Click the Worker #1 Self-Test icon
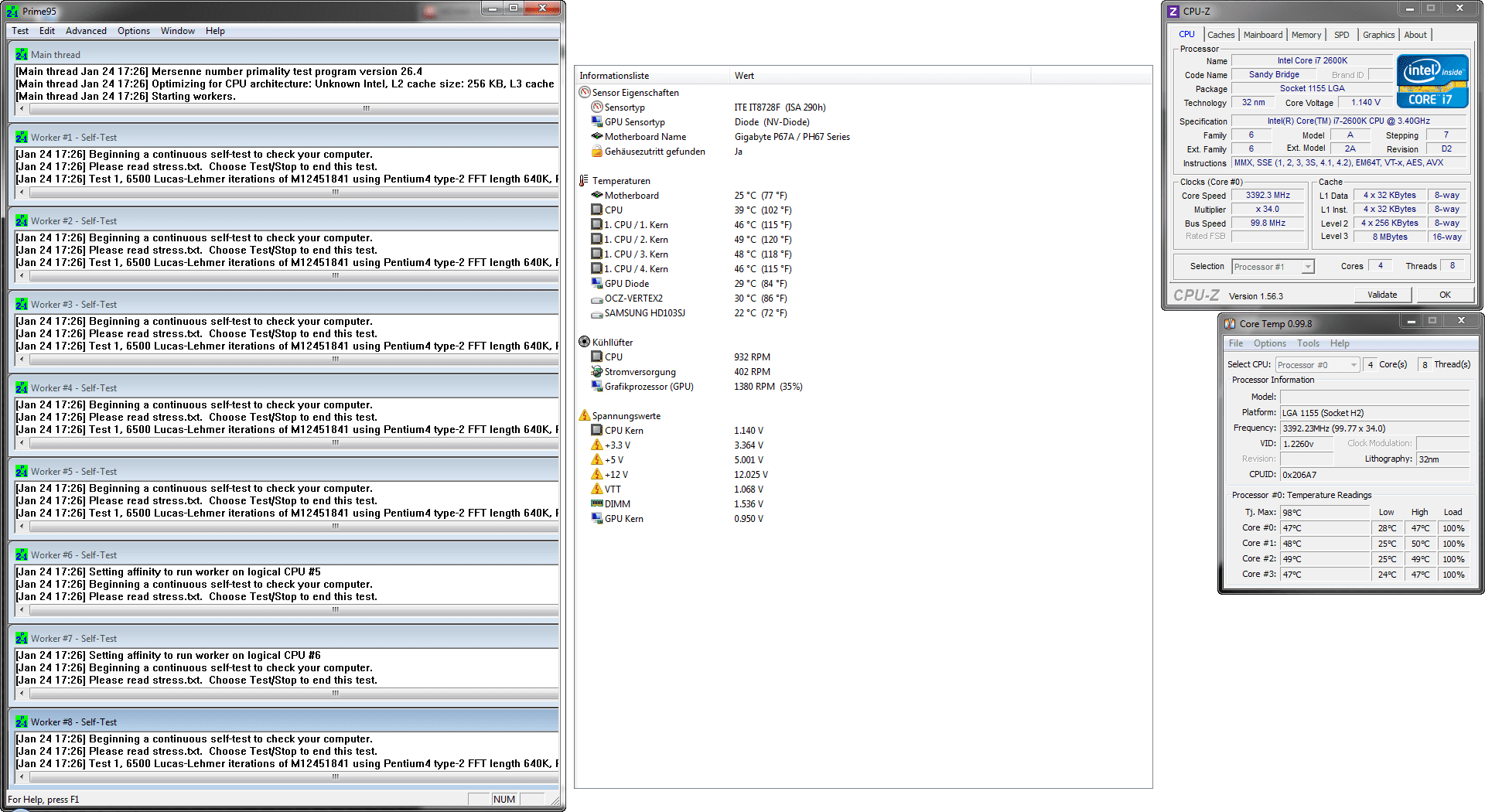 pyautogui.click(x=21, y=138)
